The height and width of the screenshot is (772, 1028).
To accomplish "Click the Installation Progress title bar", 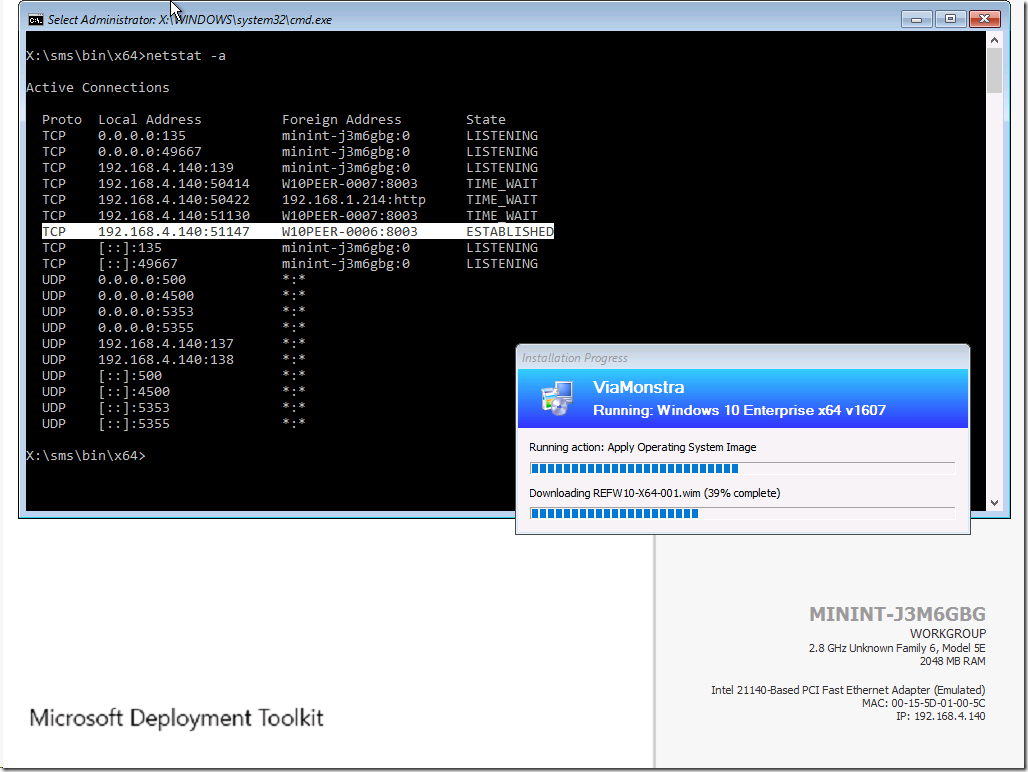I will click(742, 358).
